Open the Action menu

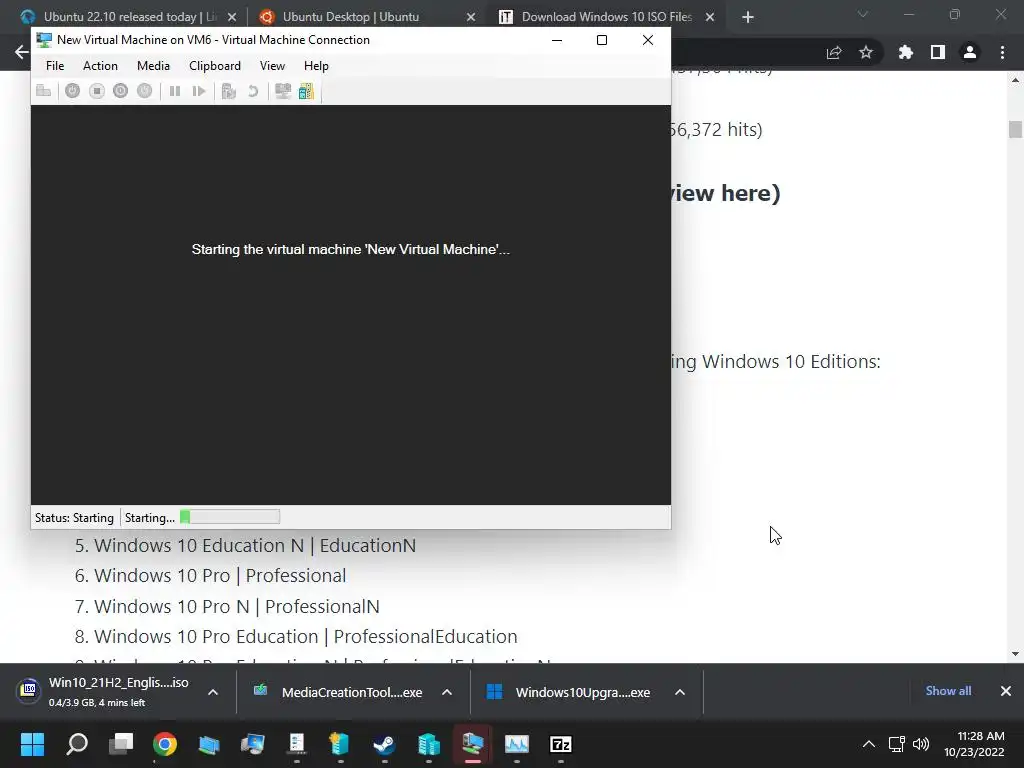pyautogui.click(x=100, y=66)
